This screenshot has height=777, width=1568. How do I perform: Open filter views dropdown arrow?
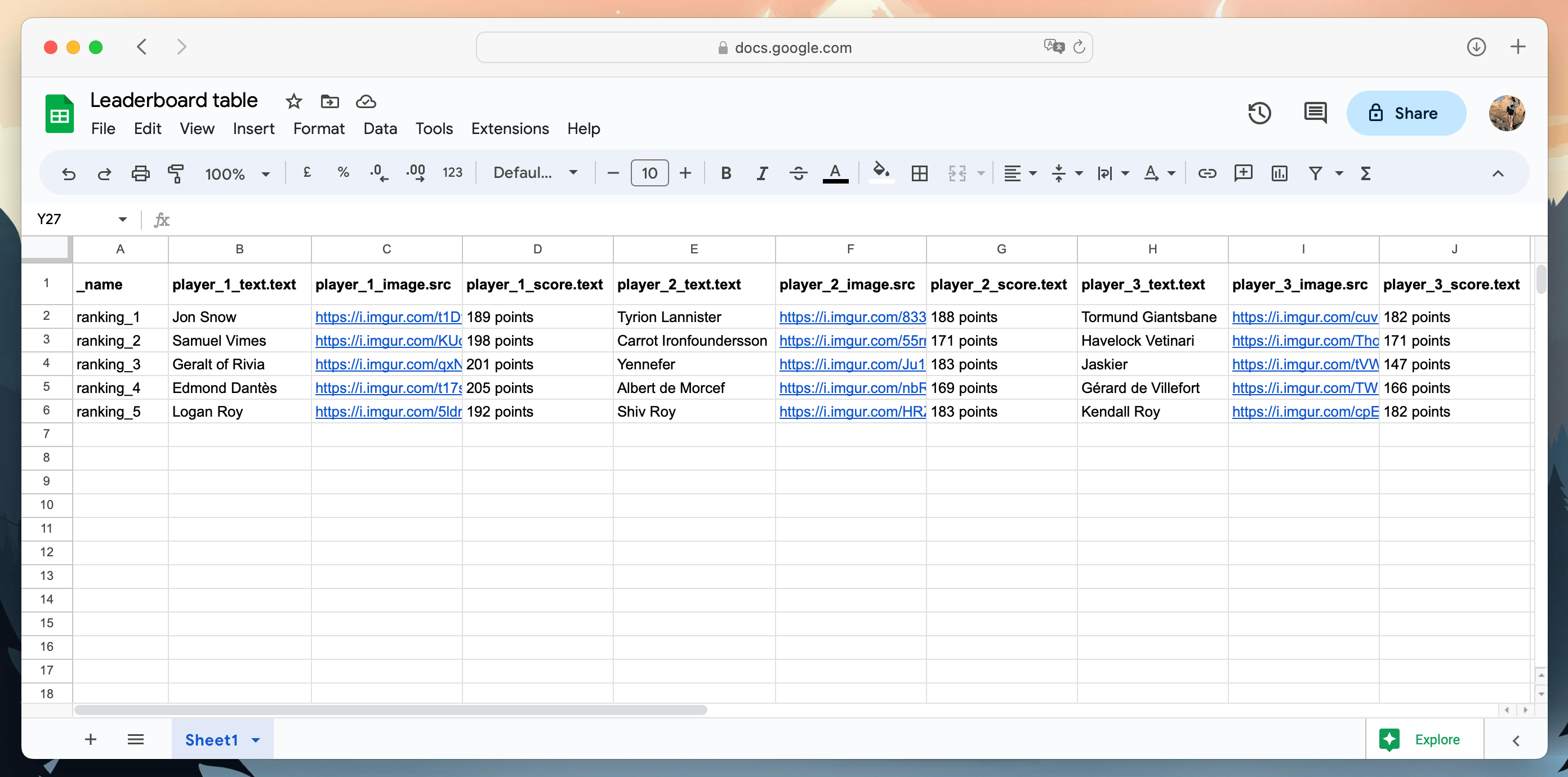coord(1339,173)
